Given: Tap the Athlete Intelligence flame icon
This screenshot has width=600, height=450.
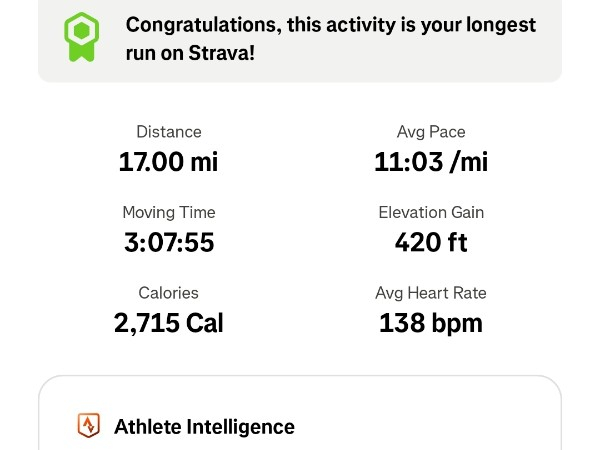Looking at the screenshot, I should coord(89,426).
